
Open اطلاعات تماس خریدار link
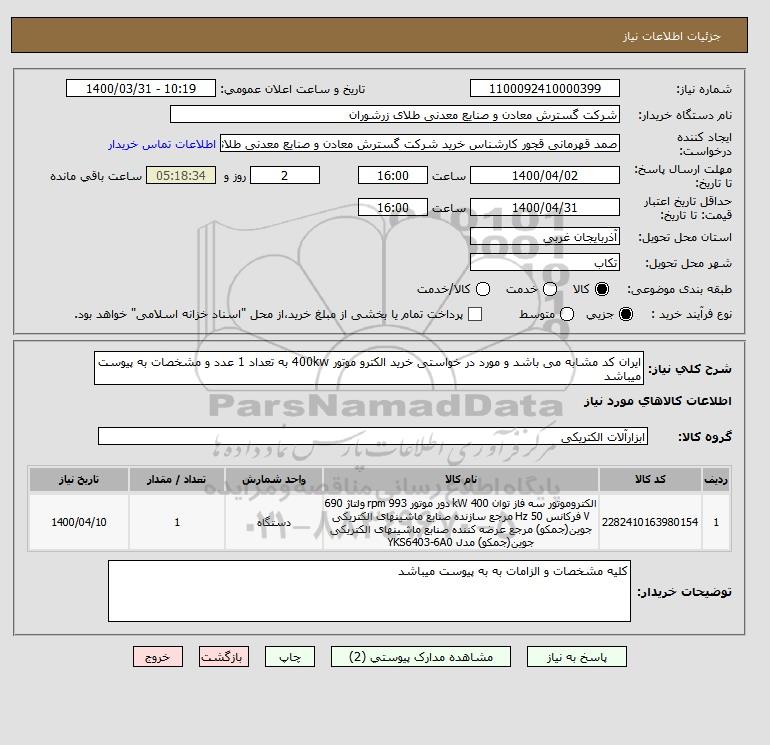pyautogui.click(x=162, y=144)
